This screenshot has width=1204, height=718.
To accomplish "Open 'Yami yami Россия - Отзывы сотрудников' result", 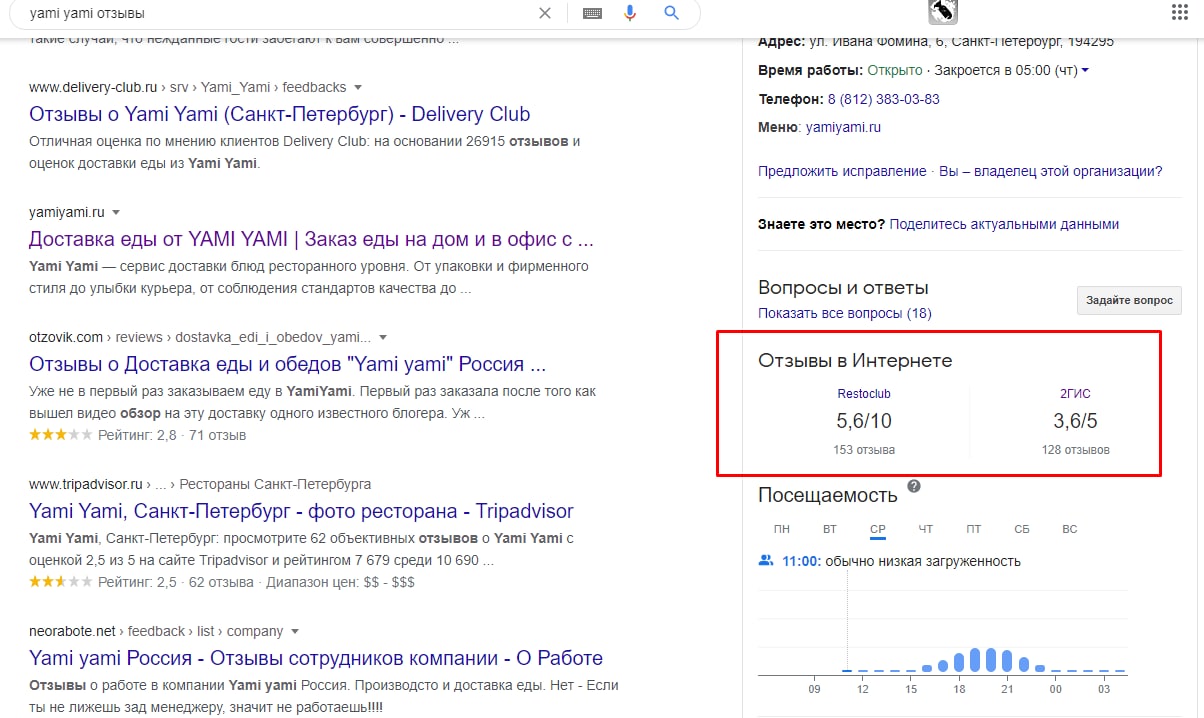I will click(x=316, y=658).
